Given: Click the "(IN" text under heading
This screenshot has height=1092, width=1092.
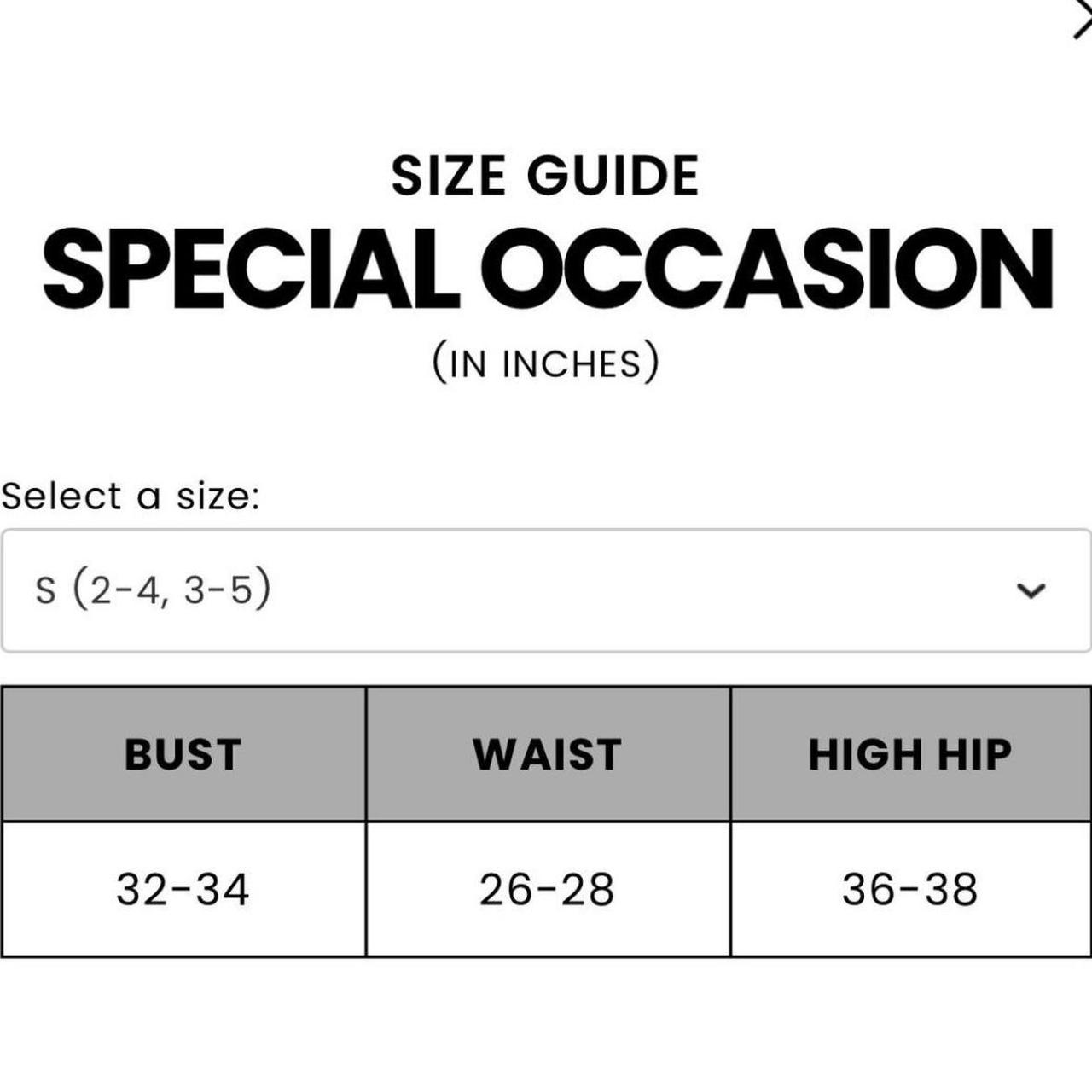Looking at the screenshot, I should [x=461, y=363].
